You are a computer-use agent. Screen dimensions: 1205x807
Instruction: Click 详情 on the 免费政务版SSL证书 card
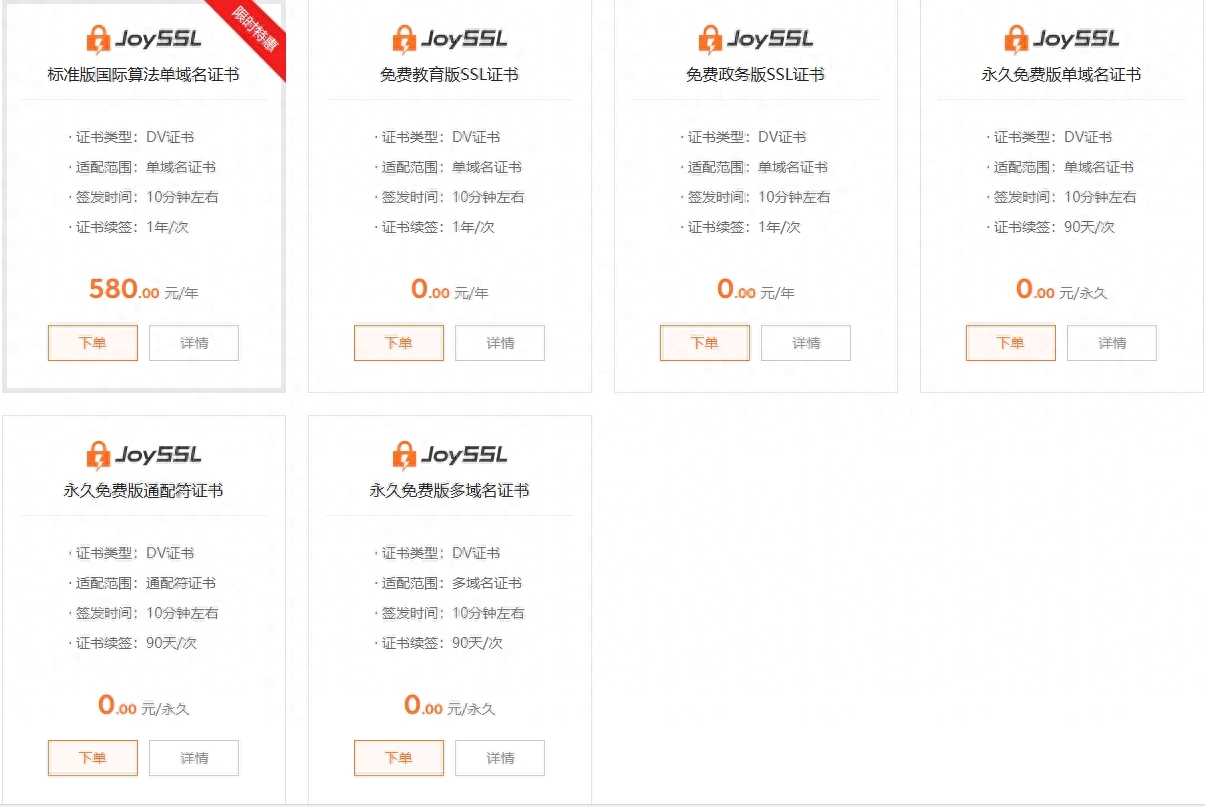tap(805, 343)
